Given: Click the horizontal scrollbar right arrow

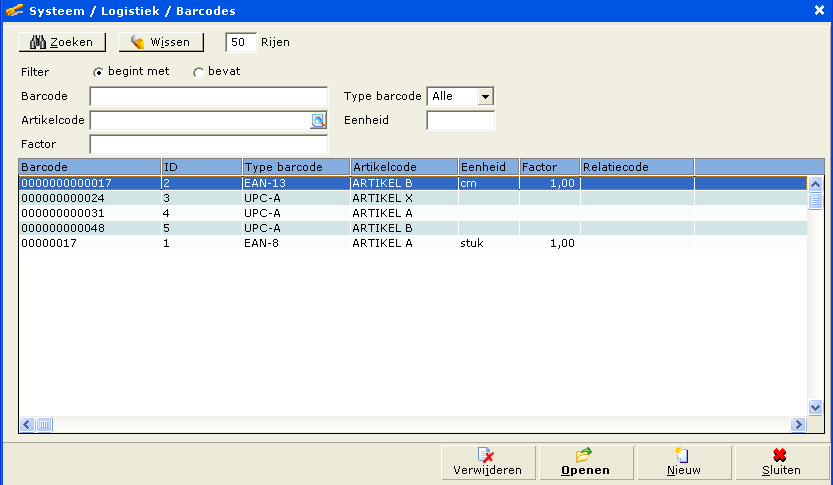Looking at the screenshot, I should point(798,425).
